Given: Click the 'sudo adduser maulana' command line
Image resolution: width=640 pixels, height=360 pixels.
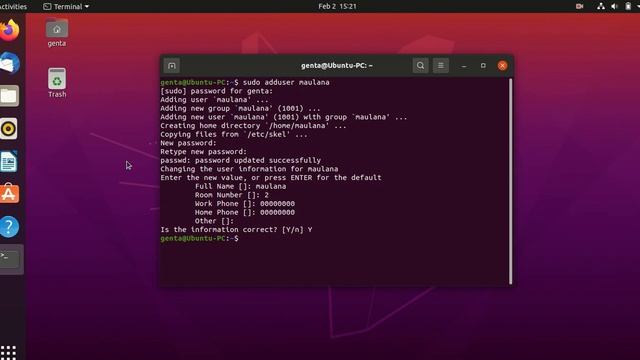Looking at the screenshot, I should [x=245, y=82].
